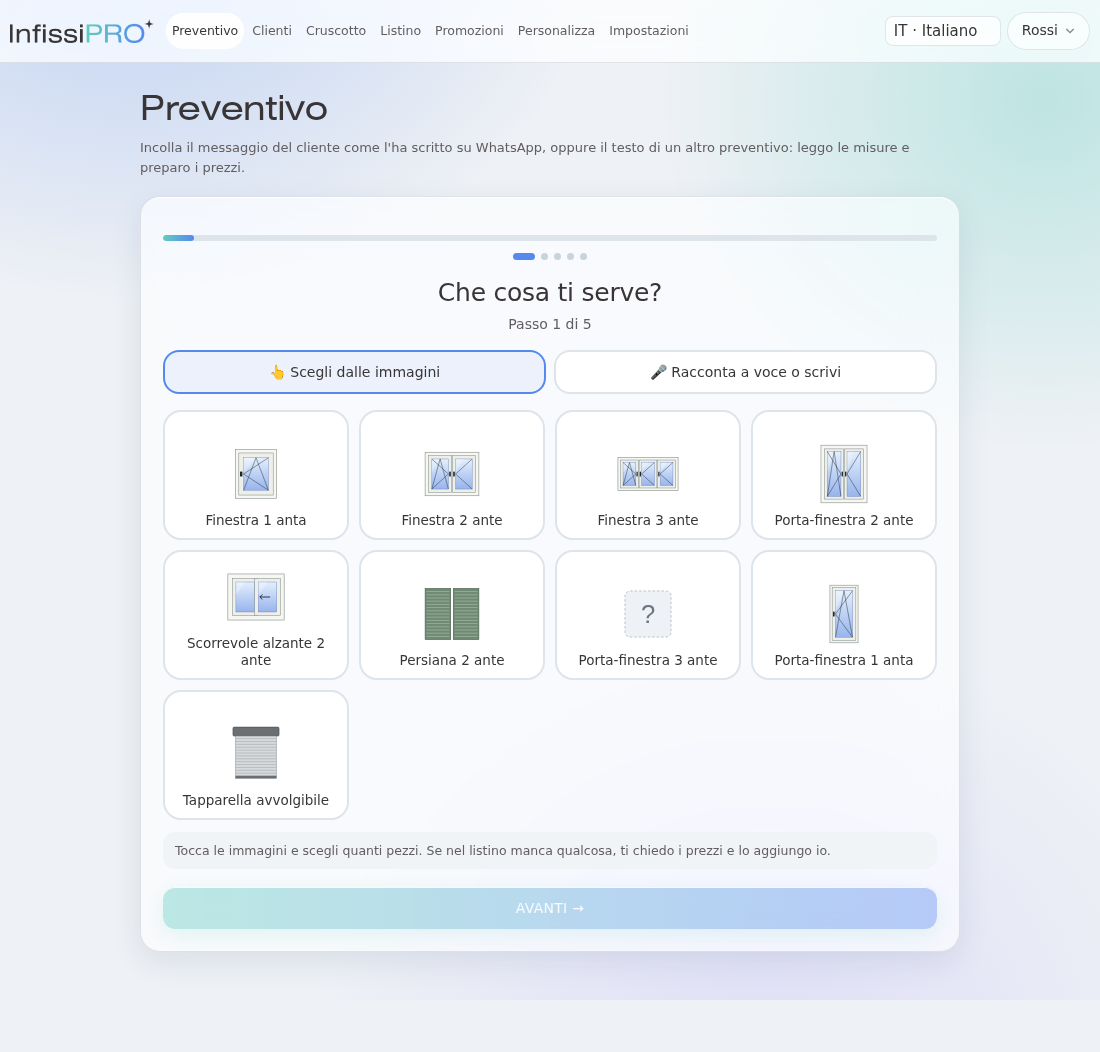Click the InfissiPRO logo
The height and width of the screenshot is (1052, 1100).
pyautogui.click(x=80, y=32)
